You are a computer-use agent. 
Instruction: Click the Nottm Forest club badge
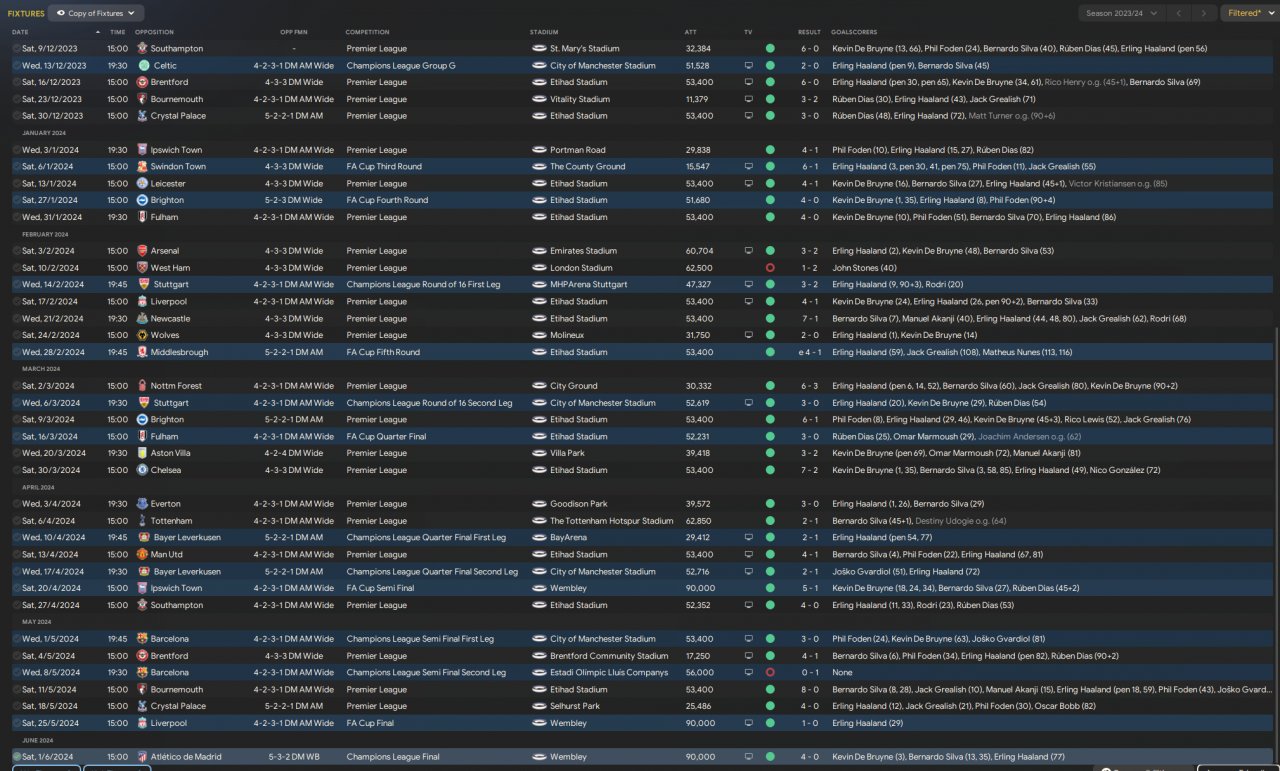[143, 386]
